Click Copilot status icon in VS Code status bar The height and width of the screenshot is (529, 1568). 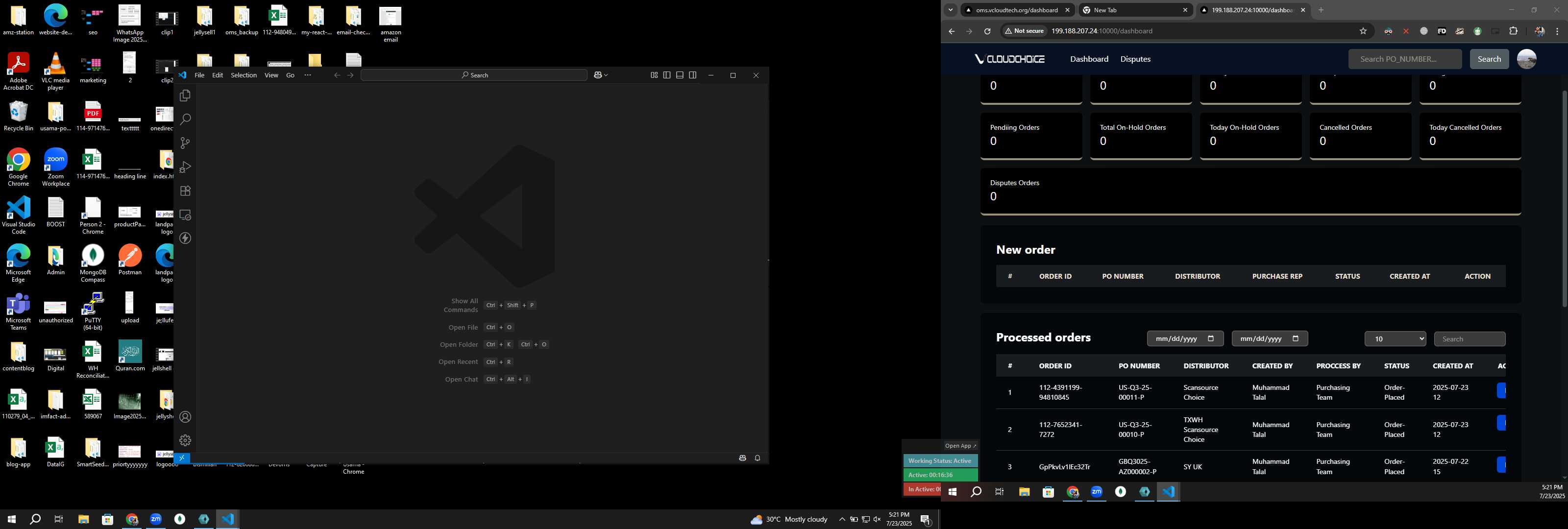(742, 458)
